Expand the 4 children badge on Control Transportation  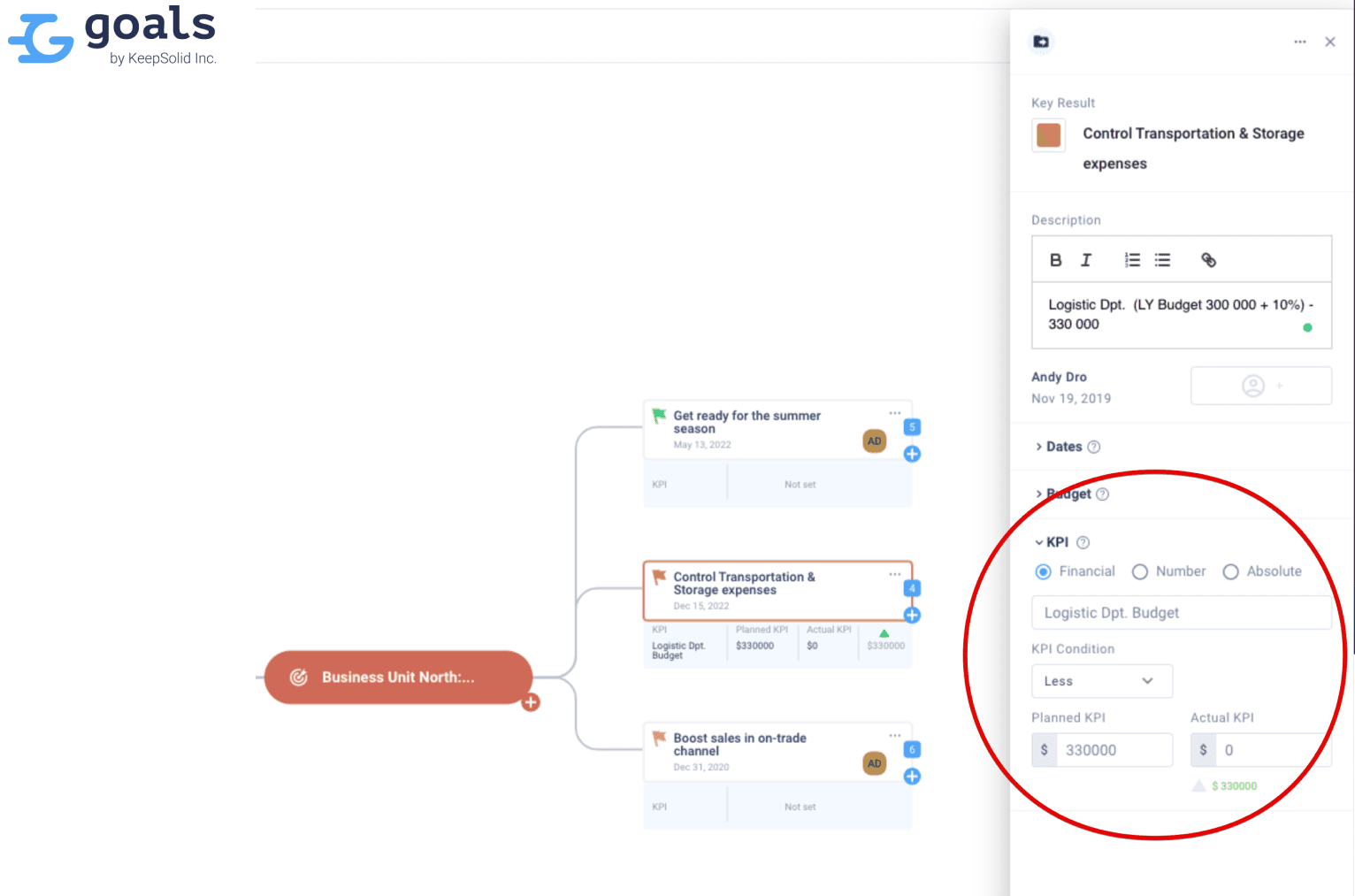pyautogui.click(x=912, y=588)
